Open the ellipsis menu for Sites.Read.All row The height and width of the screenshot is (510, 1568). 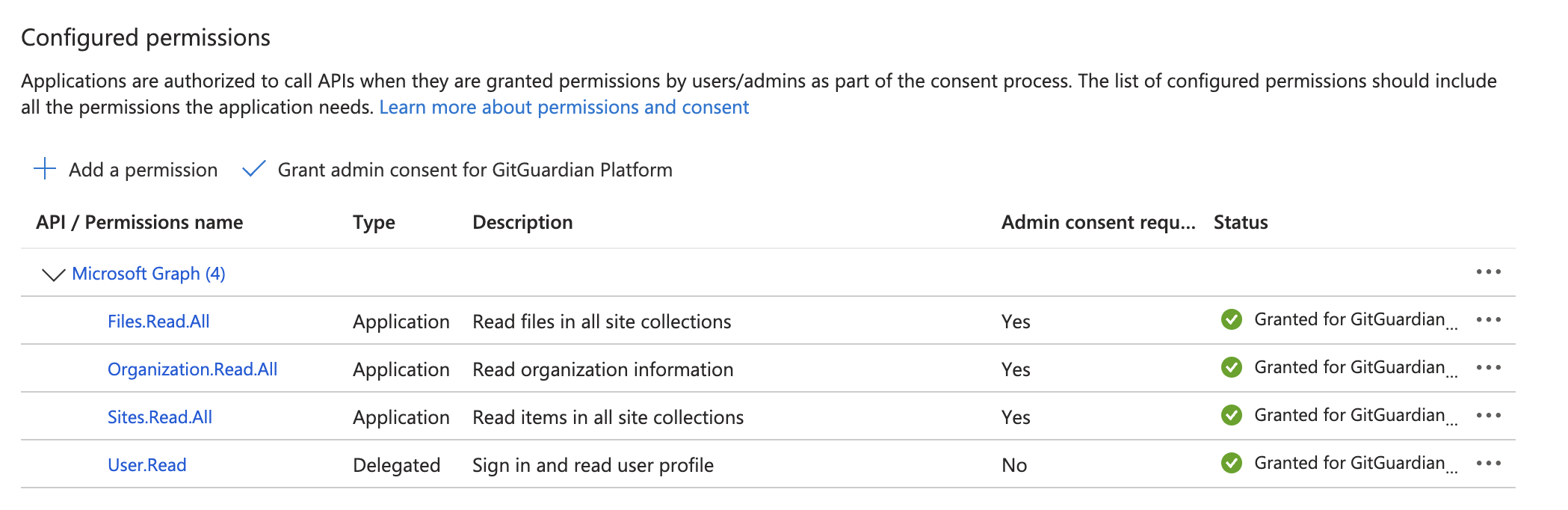[x=1488, y=416]
